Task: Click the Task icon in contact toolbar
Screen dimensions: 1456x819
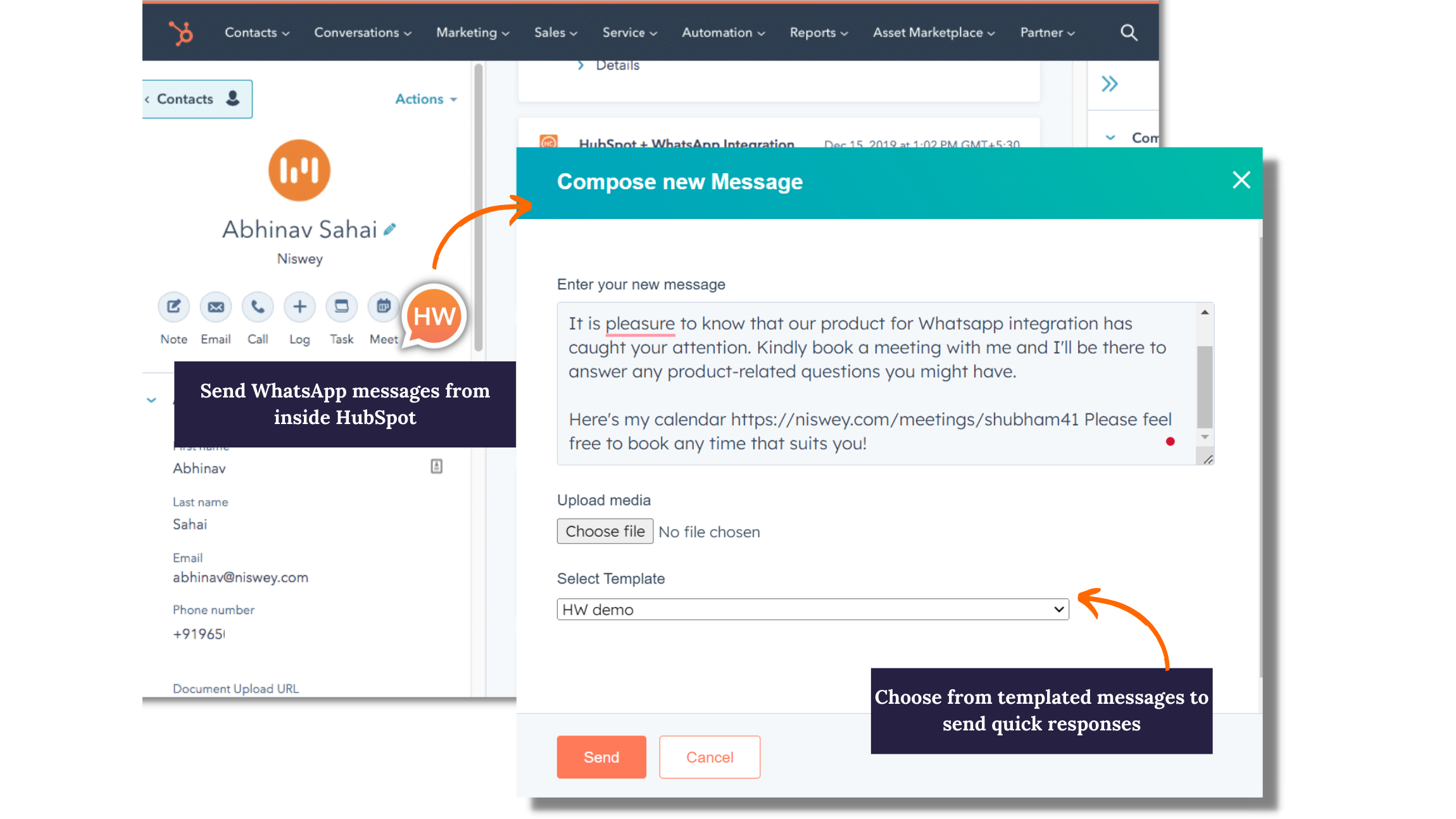Action: 340,306
